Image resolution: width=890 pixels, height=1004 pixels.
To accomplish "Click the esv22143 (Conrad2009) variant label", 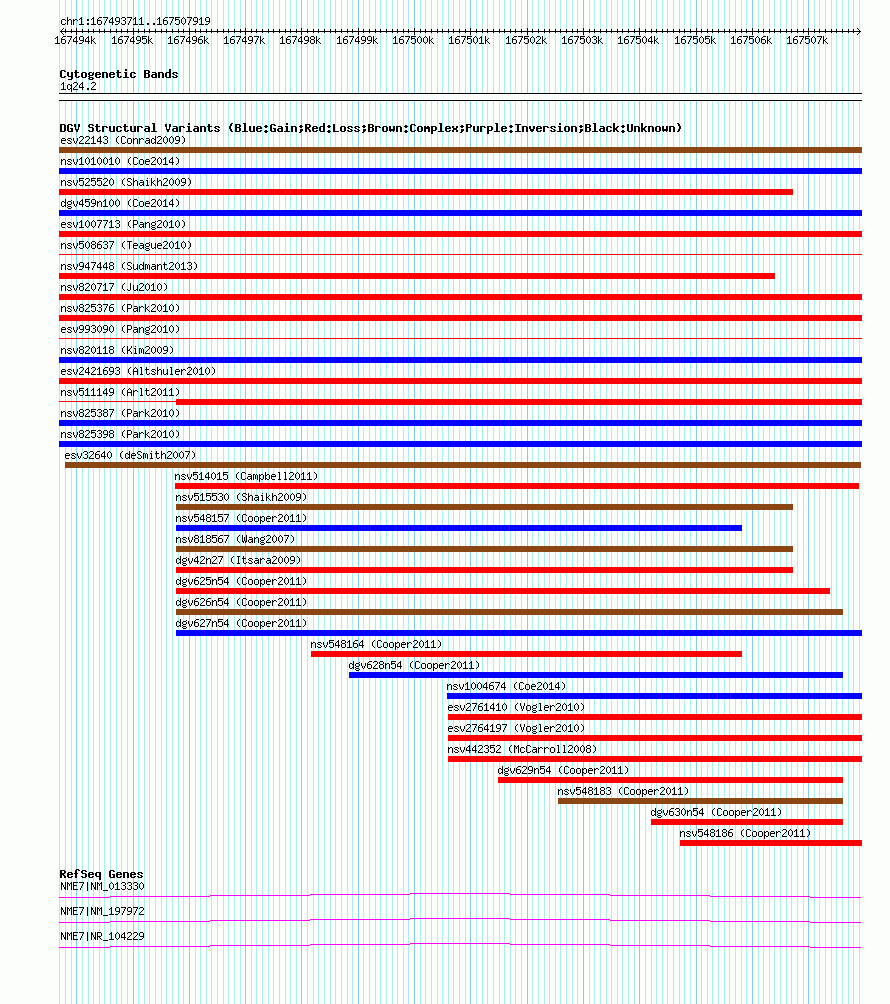I will coord(123,140).
